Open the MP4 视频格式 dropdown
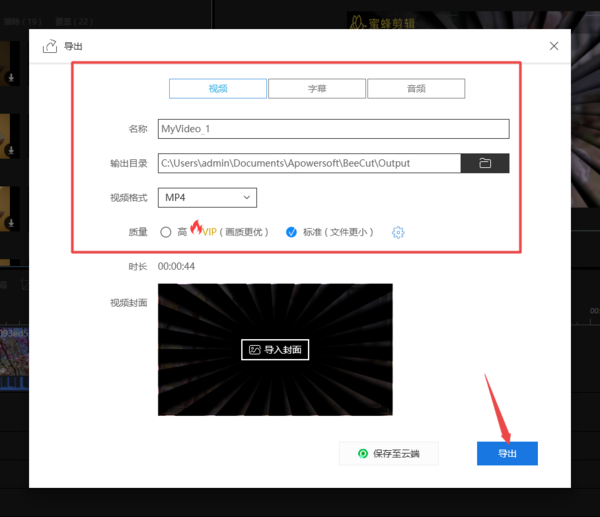This screenshot has width=600, height=517. 207,197
